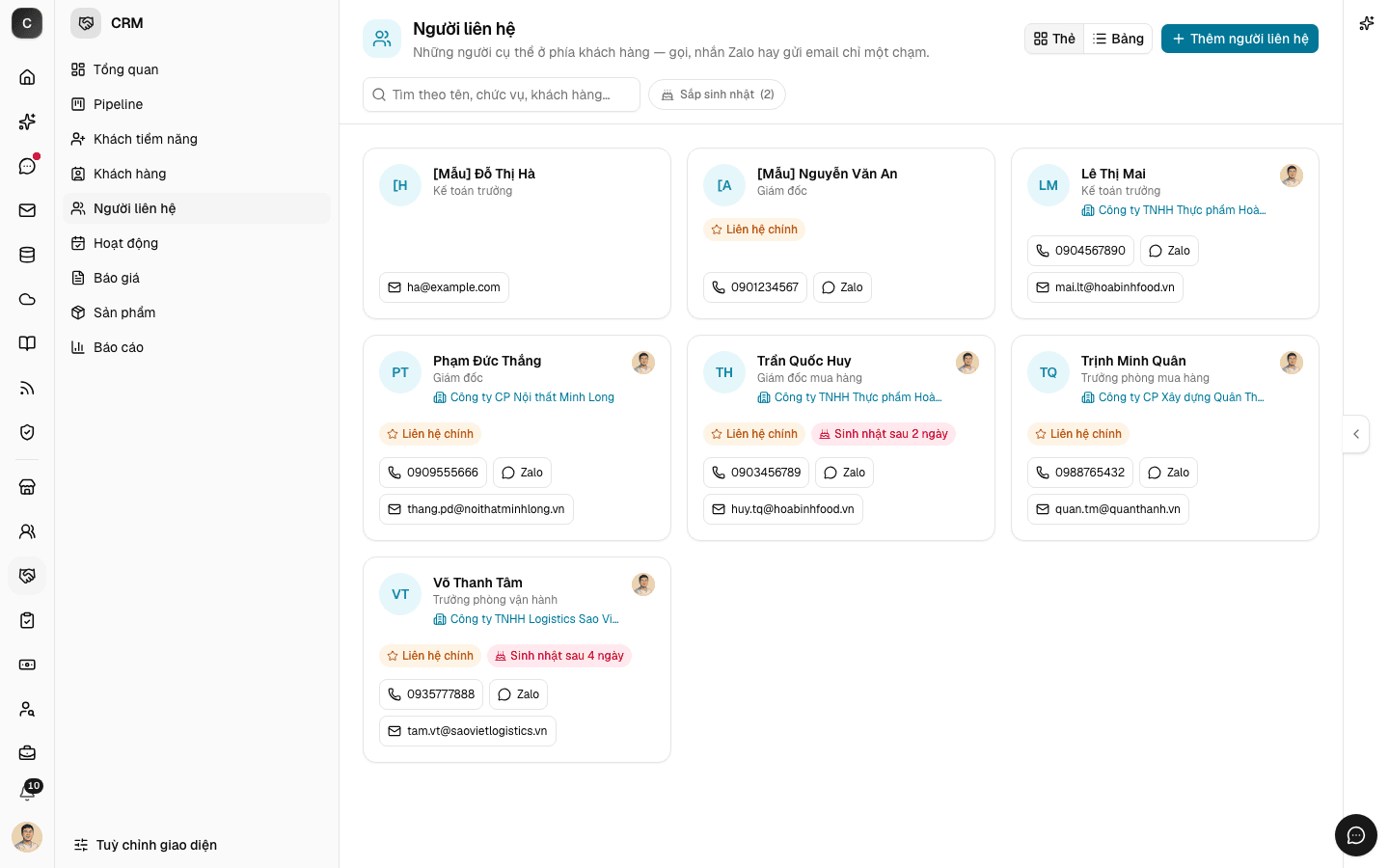
Task: Open the RSS feed icon in left rail
Action: coord(27,388)
